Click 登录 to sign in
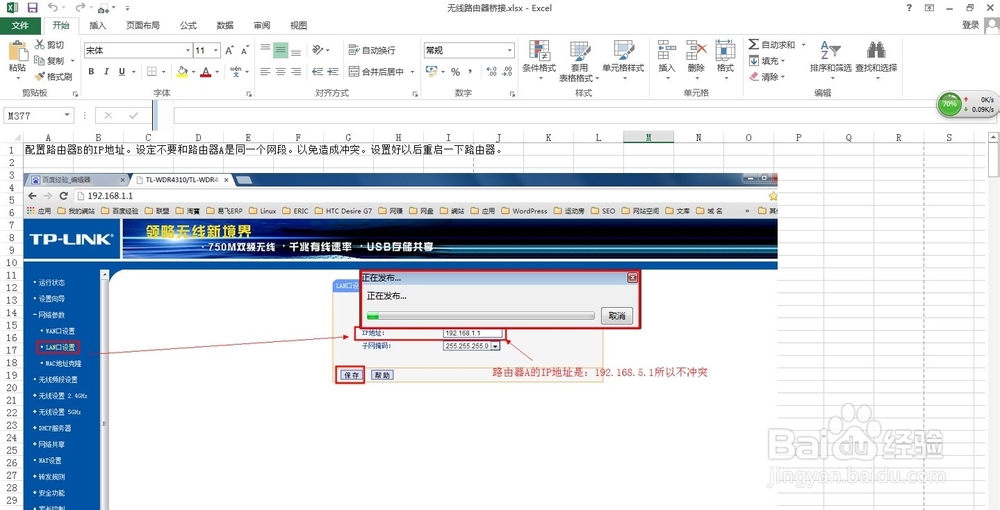 click(970, 25)
